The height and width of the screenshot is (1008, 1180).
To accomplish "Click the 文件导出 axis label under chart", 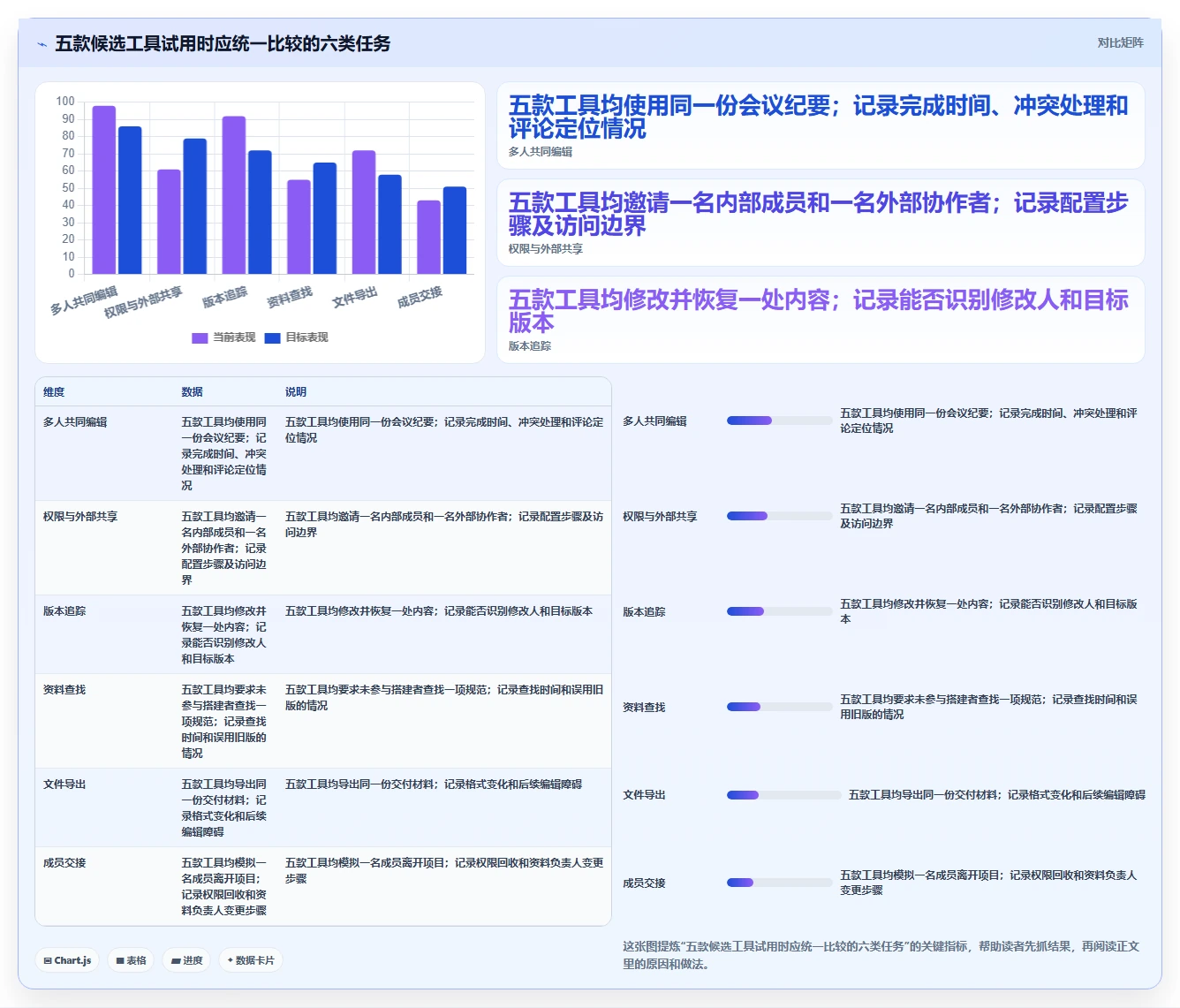I will pyautogui.click(x=355, y=297).
